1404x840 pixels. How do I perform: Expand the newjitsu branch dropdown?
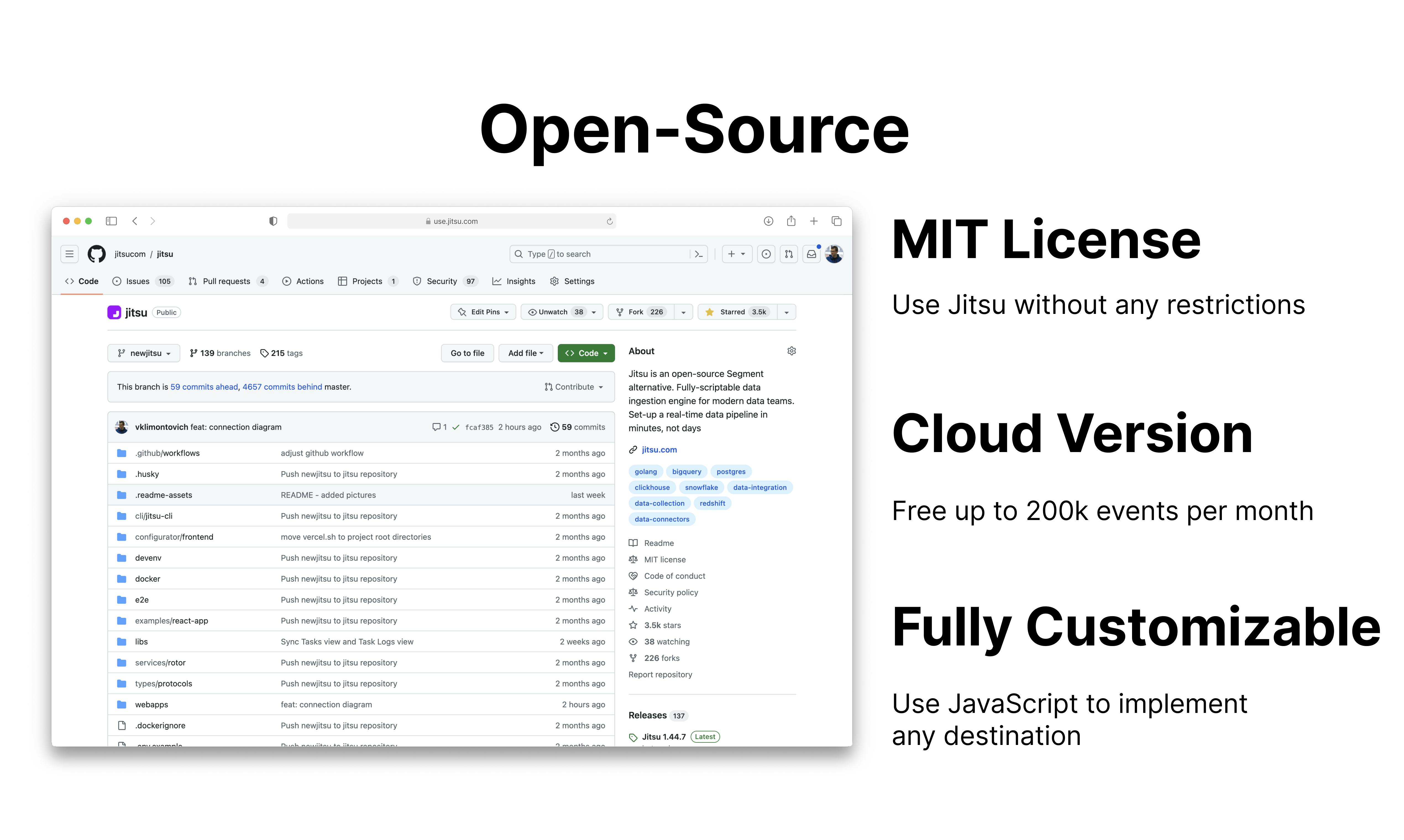144,353
